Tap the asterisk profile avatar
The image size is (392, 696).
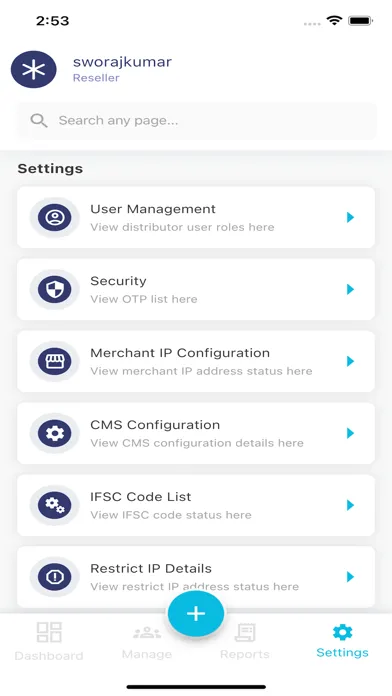click(34, 70)
